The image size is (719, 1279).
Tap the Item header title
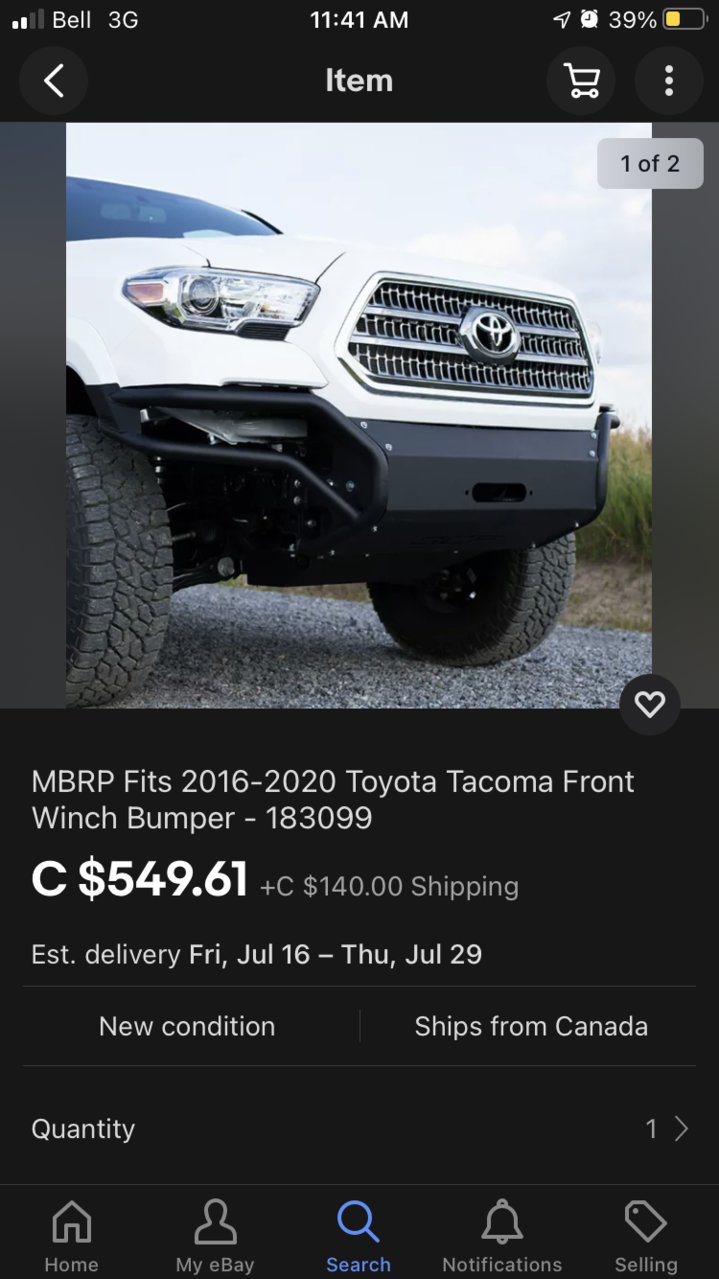click(359, 81)
